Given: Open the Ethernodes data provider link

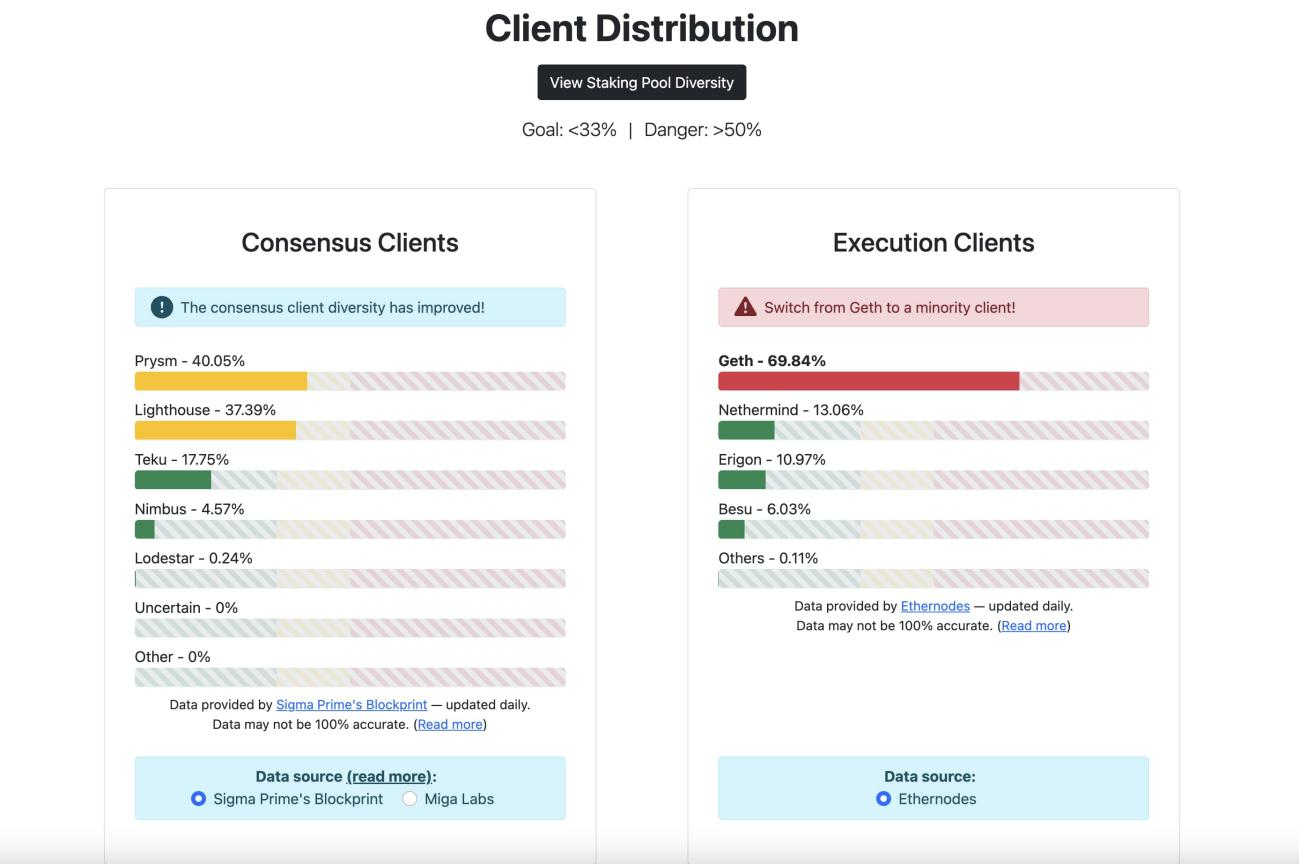Looking at the screenshot, I should 935,606.
